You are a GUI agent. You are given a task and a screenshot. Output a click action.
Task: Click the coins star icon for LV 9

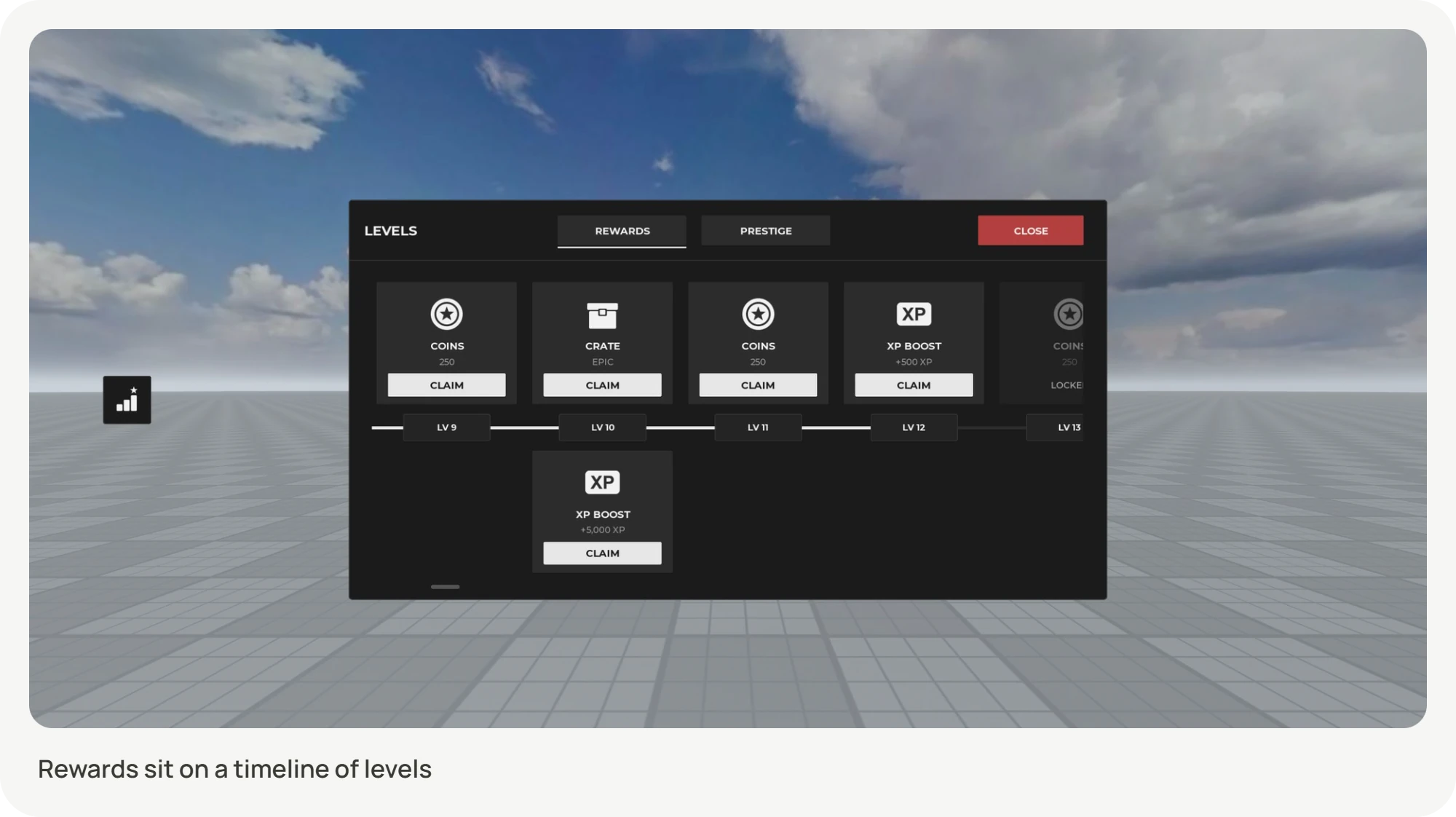pos(446,314)
